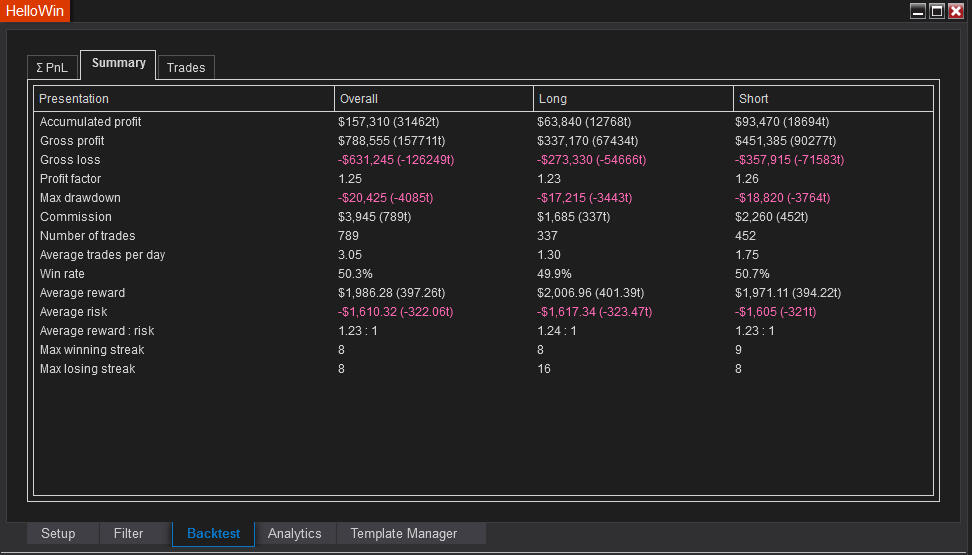The image size is (972, 555).
Task: Switch to the Σ PnL tab
Action: [x=52, y=67]
